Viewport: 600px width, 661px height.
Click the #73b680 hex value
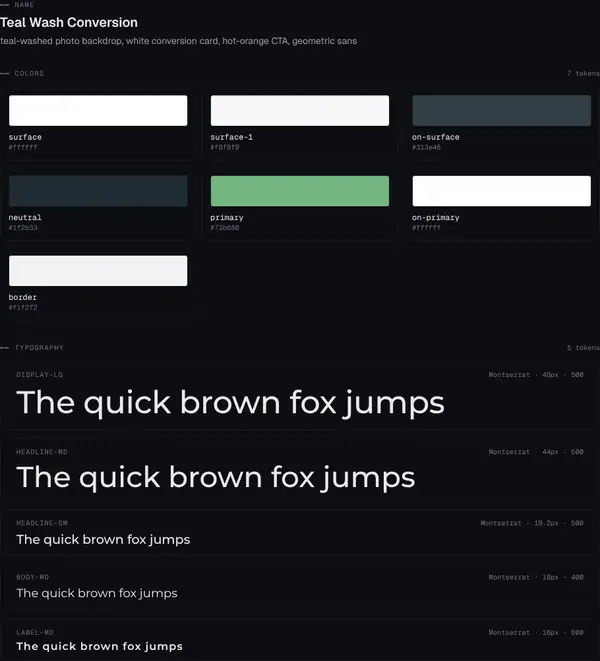[225, 228]
